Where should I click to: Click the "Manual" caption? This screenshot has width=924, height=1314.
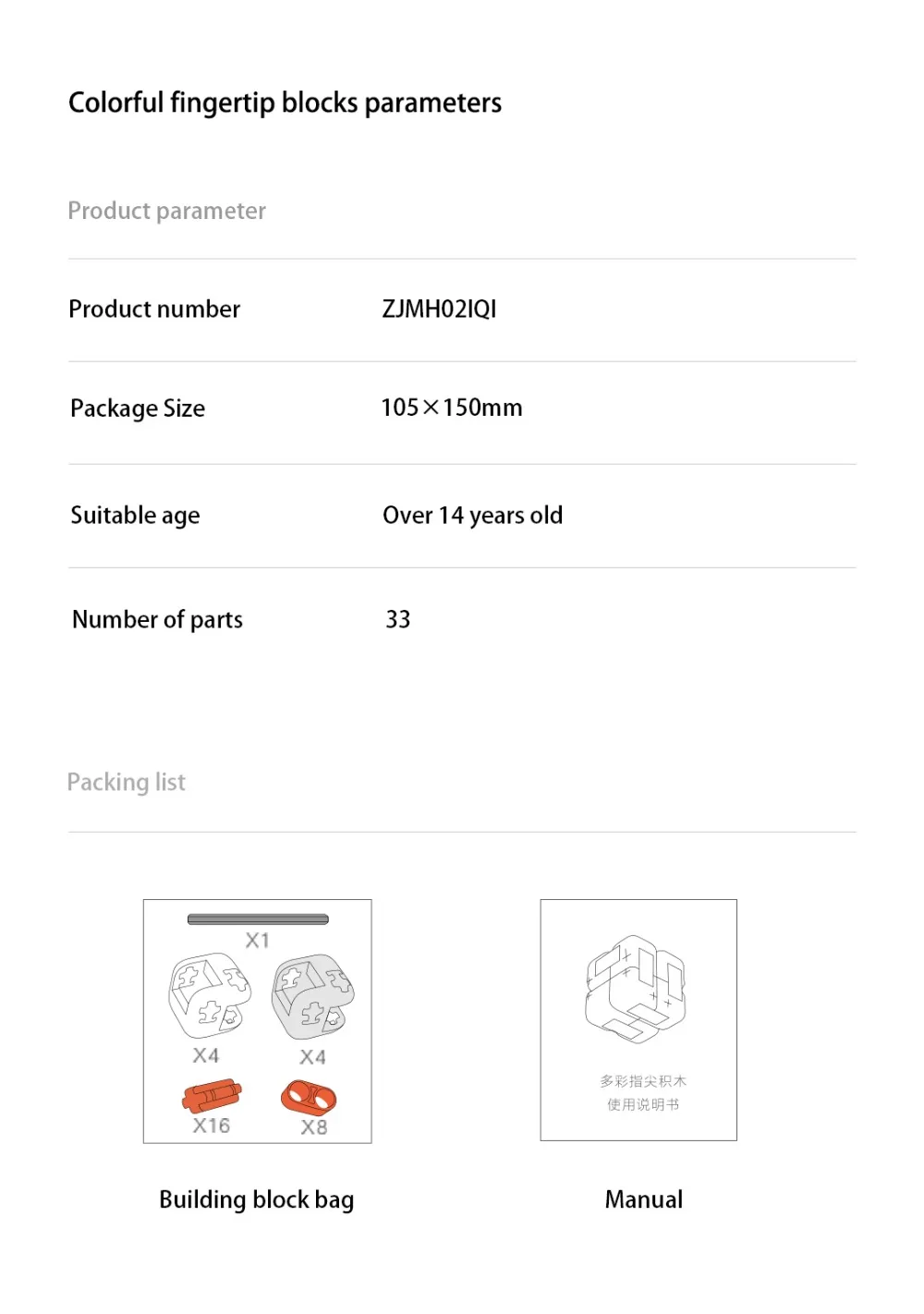(644, 1199)
